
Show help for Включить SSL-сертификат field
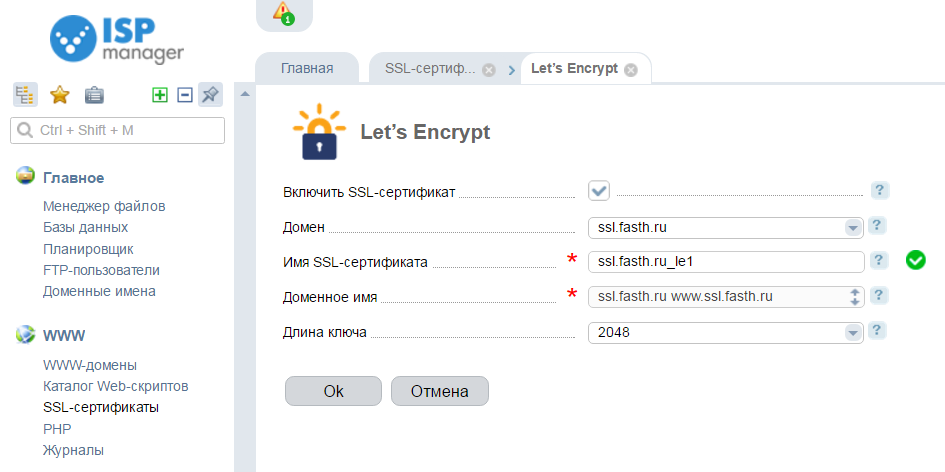(x=880, y=191)
